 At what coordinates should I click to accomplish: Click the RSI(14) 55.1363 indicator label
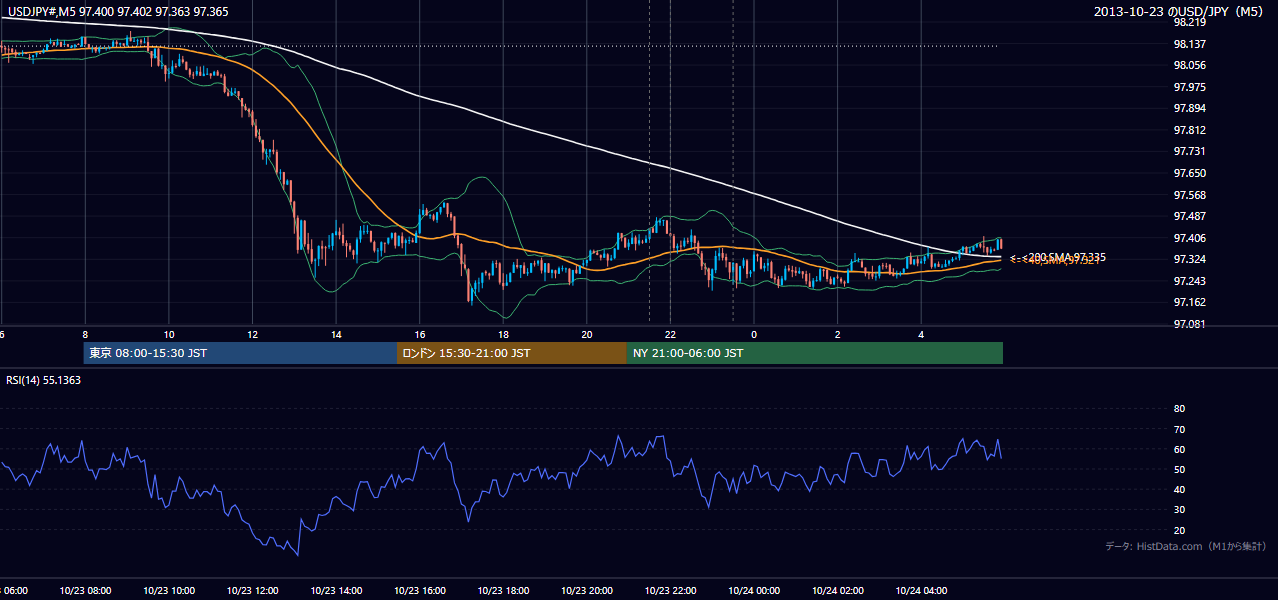(43, 380)
